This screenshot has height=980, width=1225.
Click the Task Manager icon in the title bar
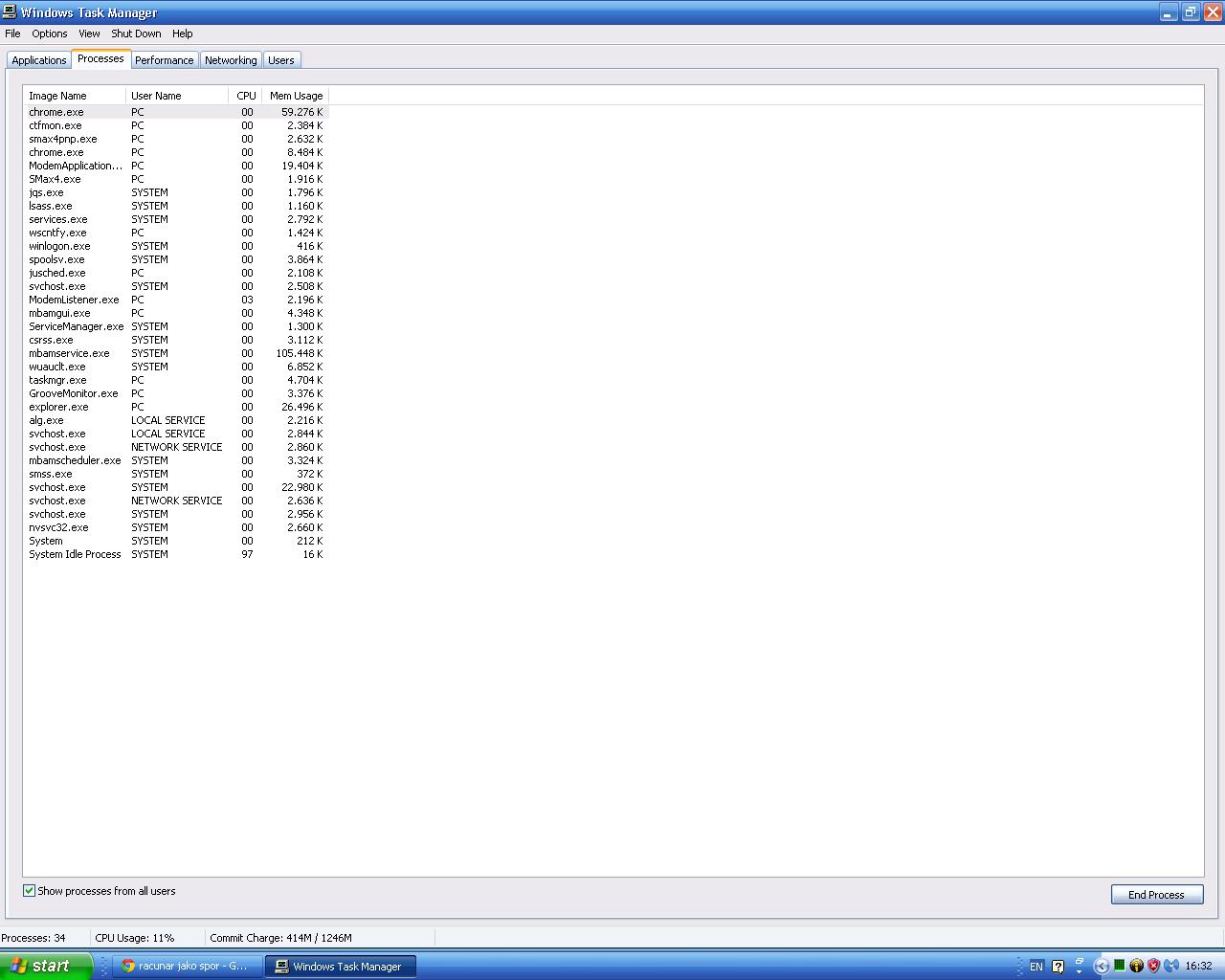click(10, 12)
